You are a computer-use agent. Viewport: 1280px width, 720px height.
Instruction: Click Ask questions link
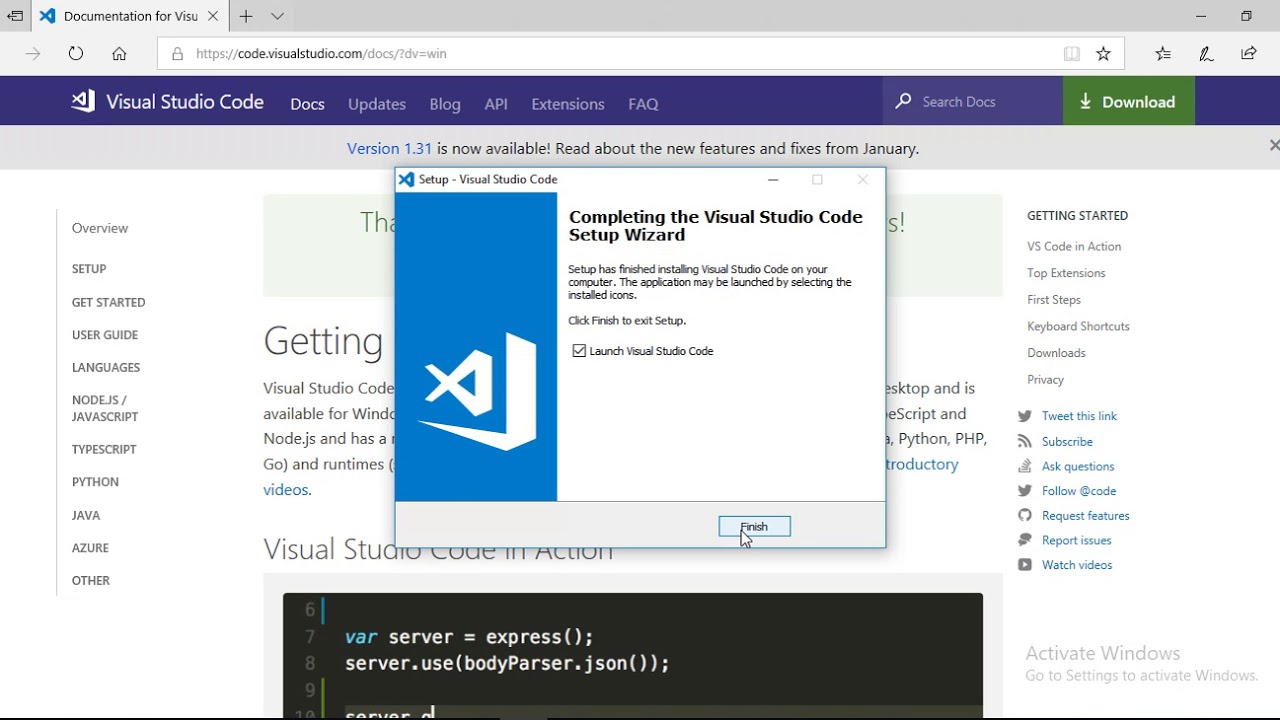pos(1078,467)
